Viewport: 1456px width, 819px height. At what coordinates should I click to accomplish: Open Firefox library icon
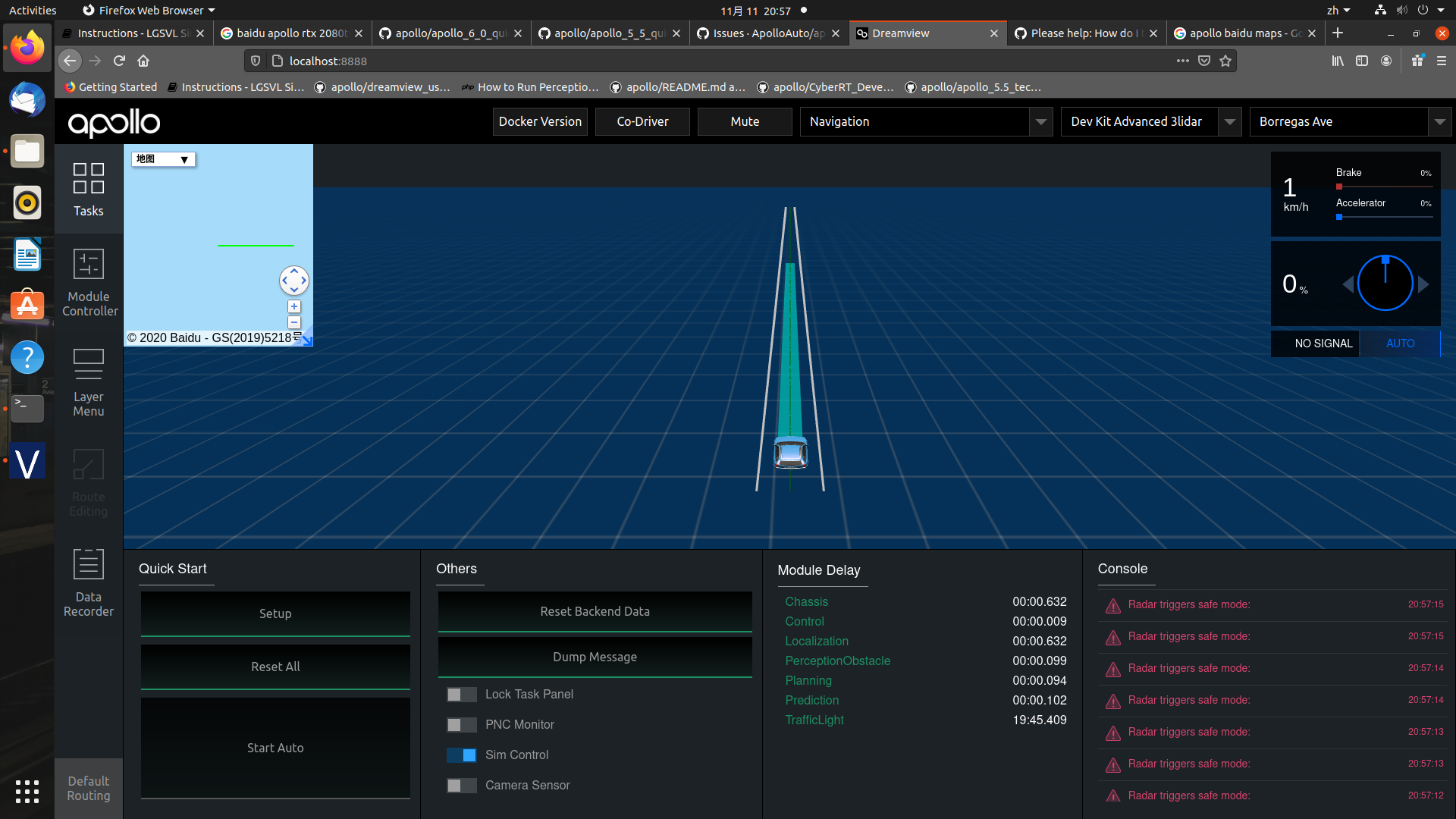(1338, 61)
